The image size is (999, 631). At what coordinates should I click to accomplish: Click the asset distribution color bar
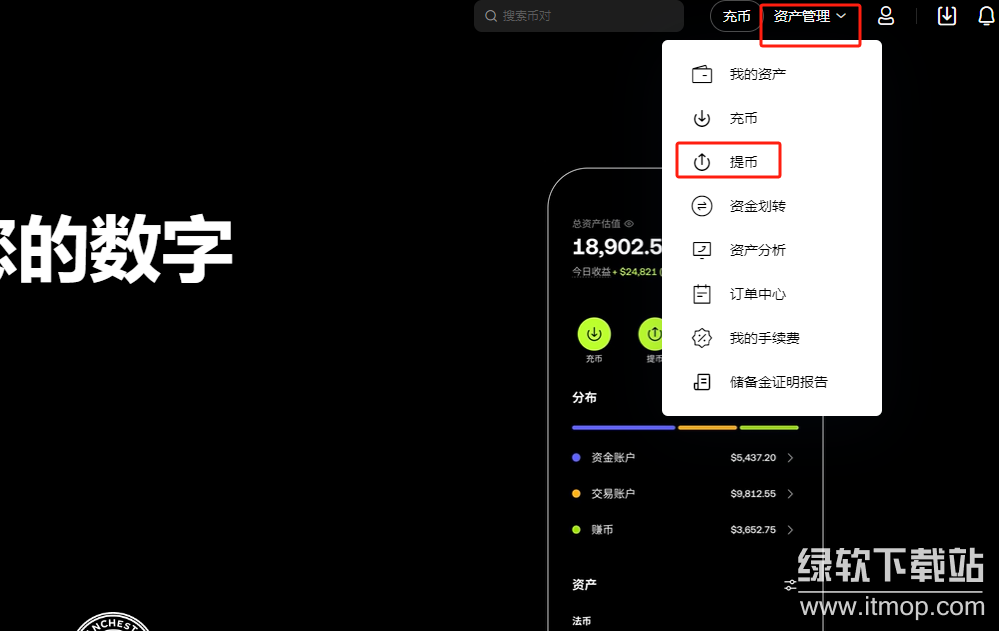[x=685, y=427]
